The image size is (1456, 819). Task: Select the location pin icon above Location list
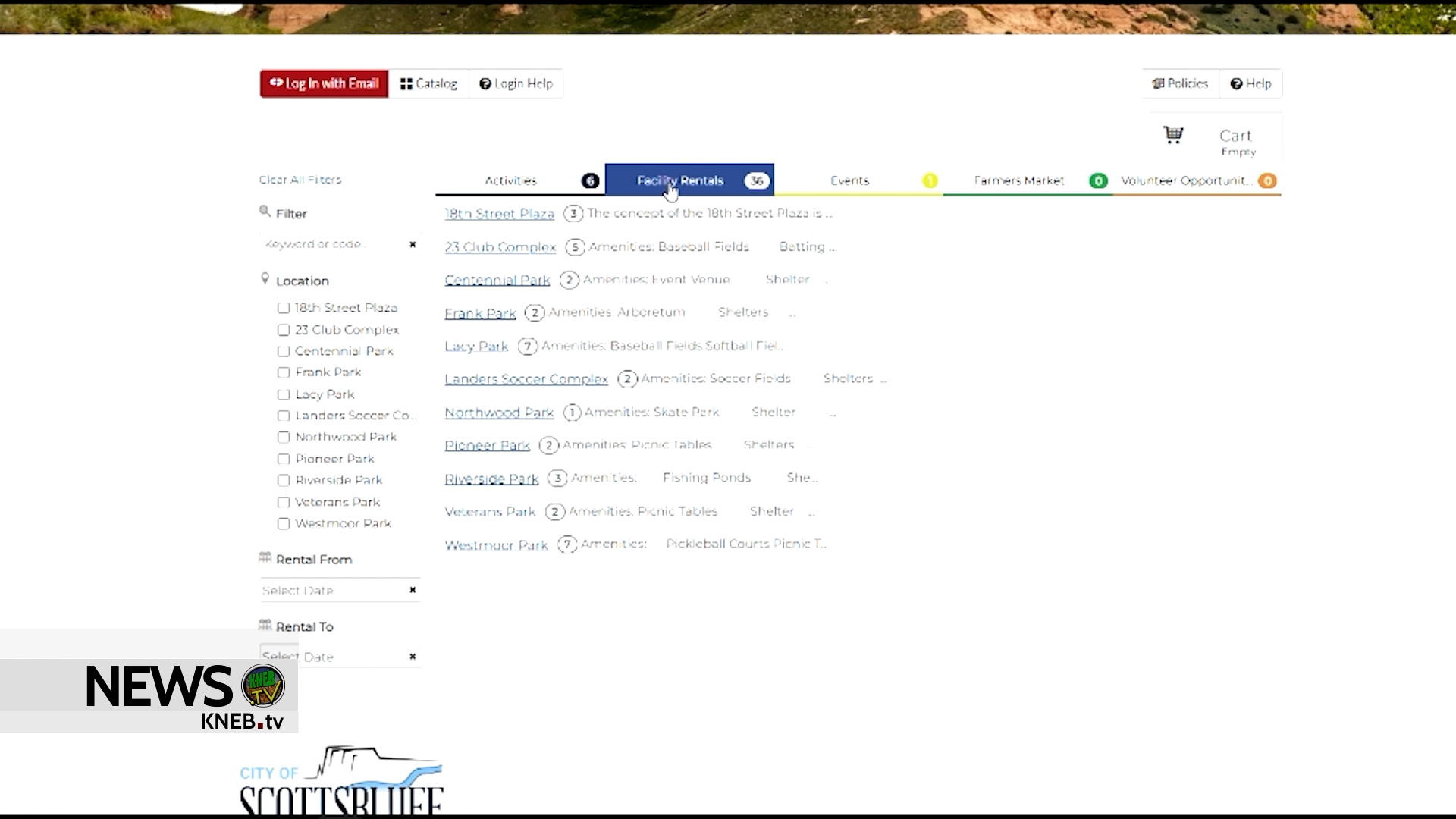click(264, 278)
